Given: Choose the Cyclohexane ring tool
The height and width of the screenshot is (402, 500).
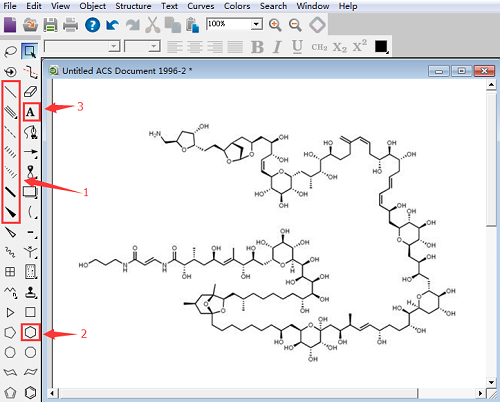Looking at the screenshot, I should (x=31, y=332).
